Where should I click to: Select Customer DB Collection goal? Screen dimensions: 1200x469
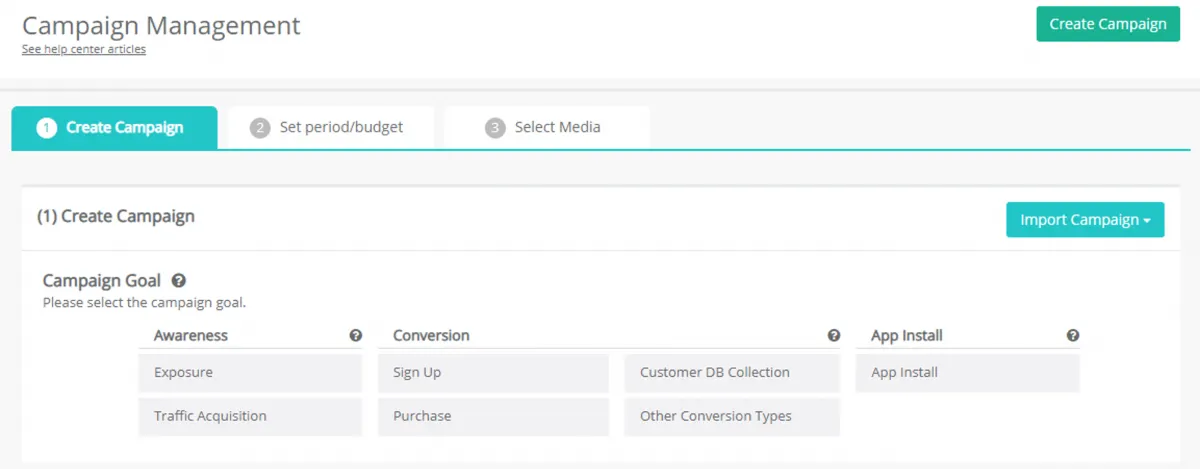click(732, 373)
